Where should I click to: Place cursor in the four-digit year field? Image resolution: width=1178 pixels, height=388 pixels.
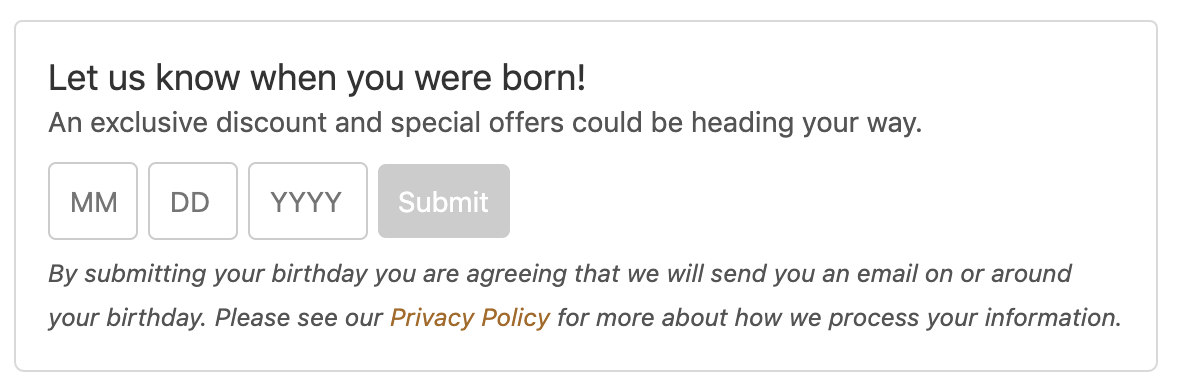[308, 202]
